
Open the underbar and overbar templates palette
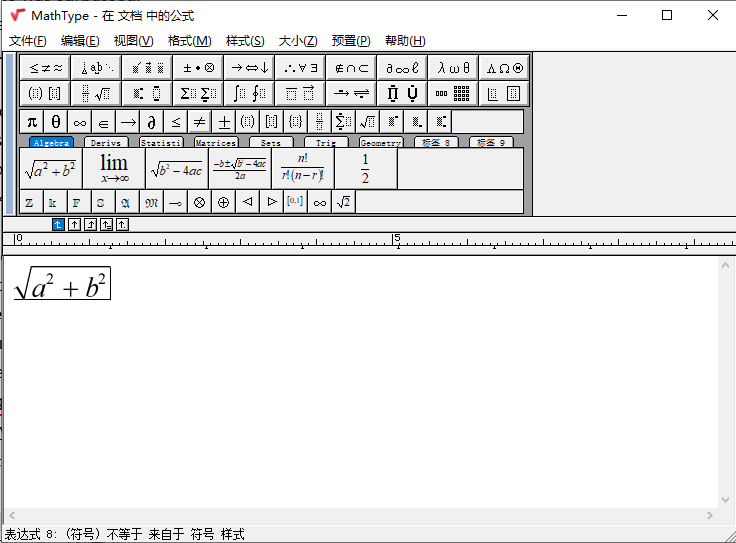tap(301, 93)
